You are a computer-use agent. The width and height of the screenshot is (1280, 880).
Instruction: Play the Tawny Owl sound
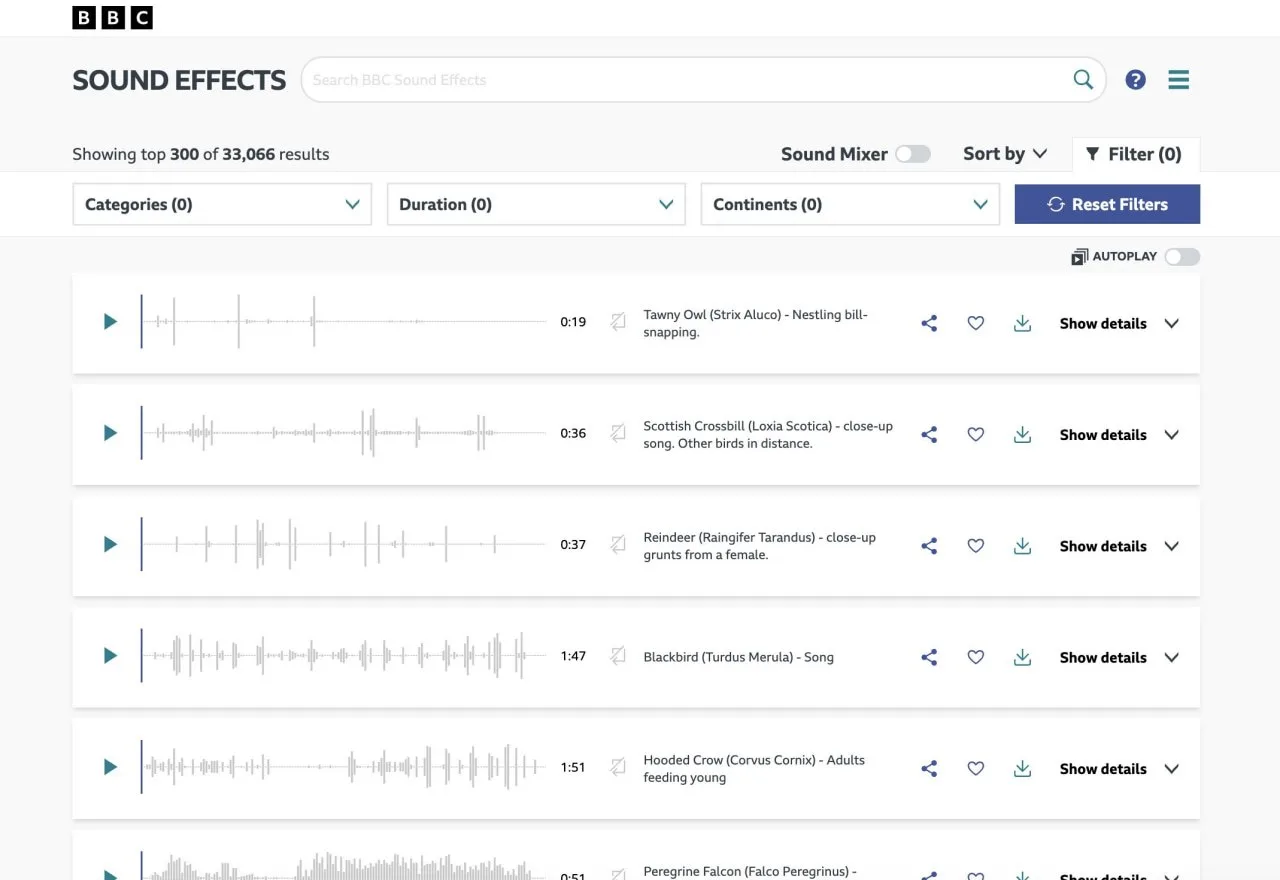click(x=110, y=322)
